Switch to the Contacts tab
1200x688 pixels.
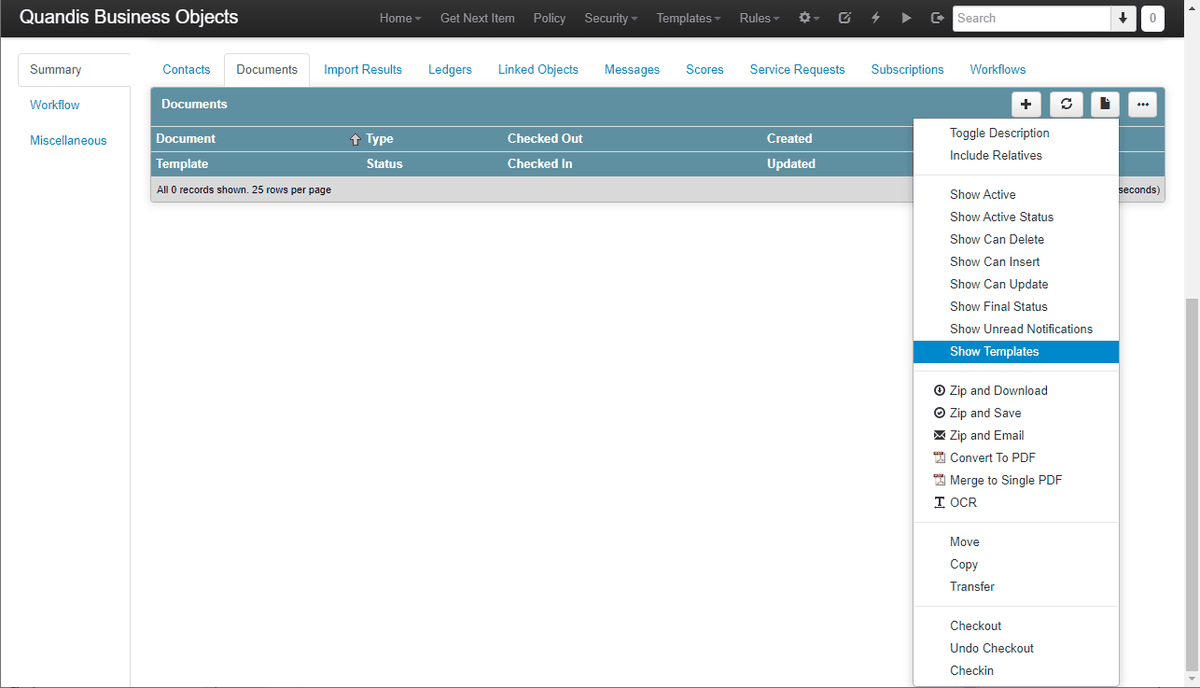point(186,69)
